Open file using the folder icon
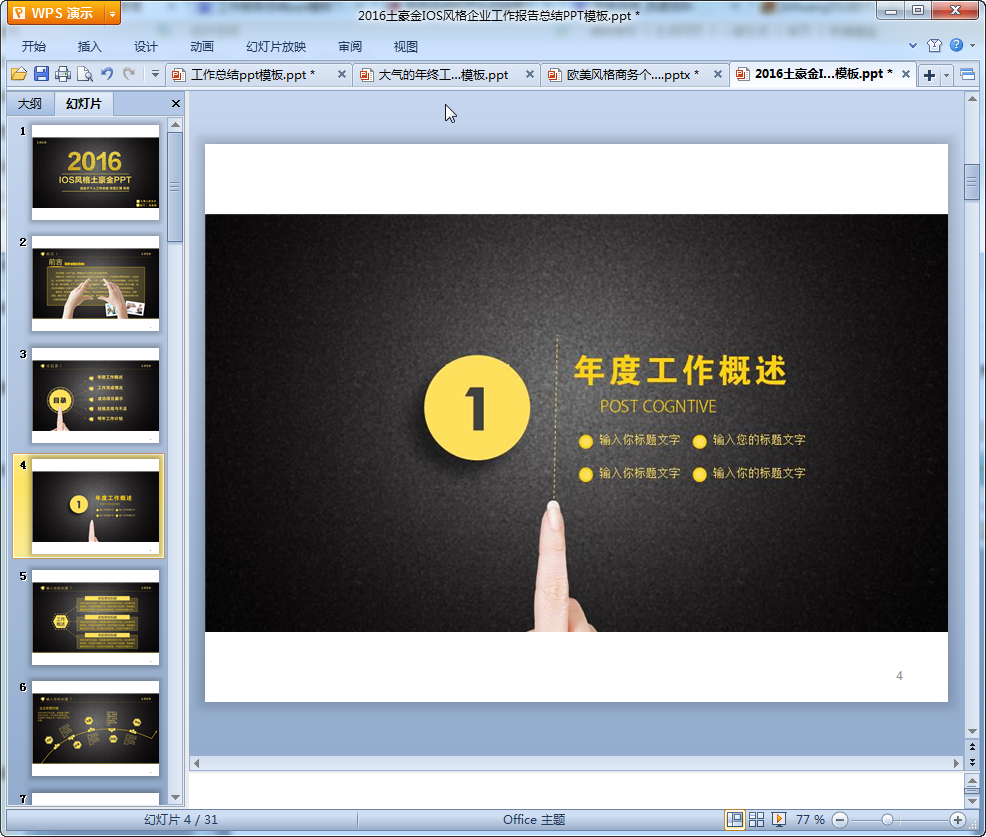This screenshot has height=837, width=986. point(19,74)
